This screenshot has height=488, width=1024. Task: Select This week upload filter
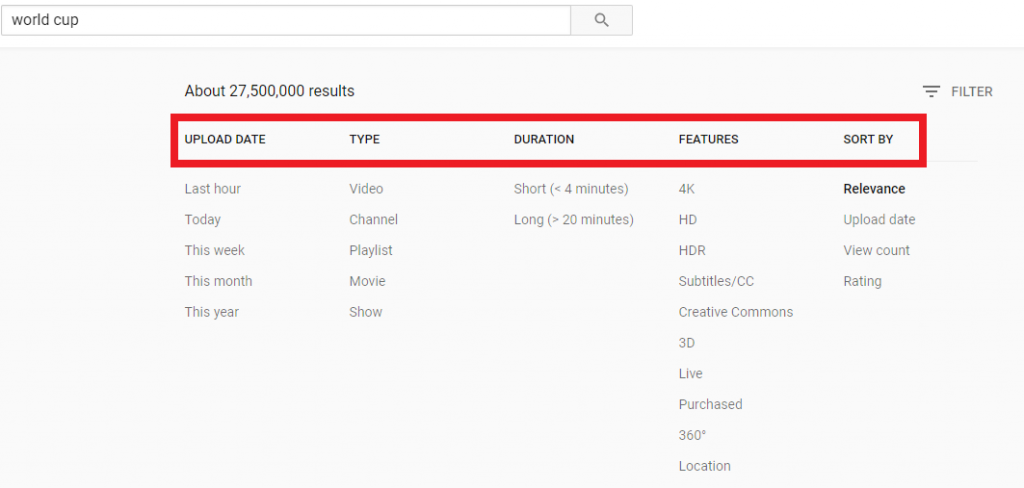(x=215, y=250)
